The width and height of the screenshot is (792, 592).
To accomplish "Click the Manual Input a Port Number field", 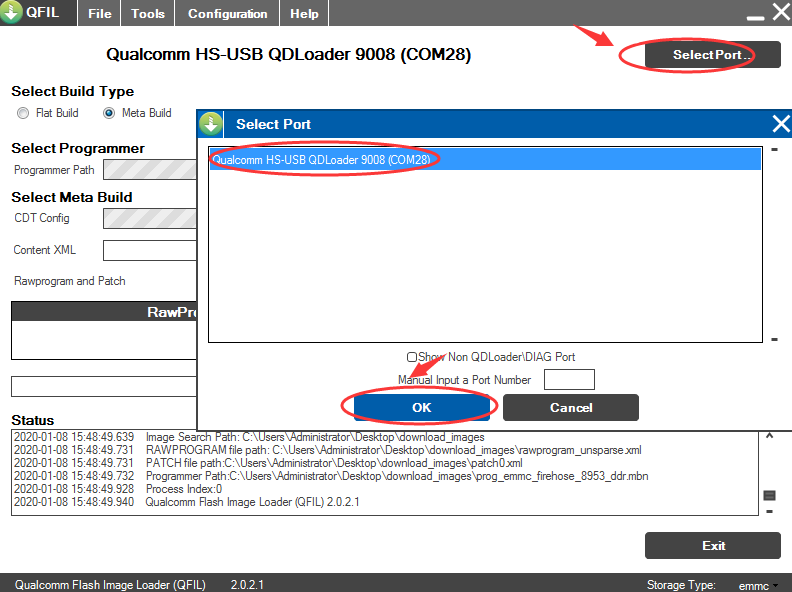I will point(569,379).
